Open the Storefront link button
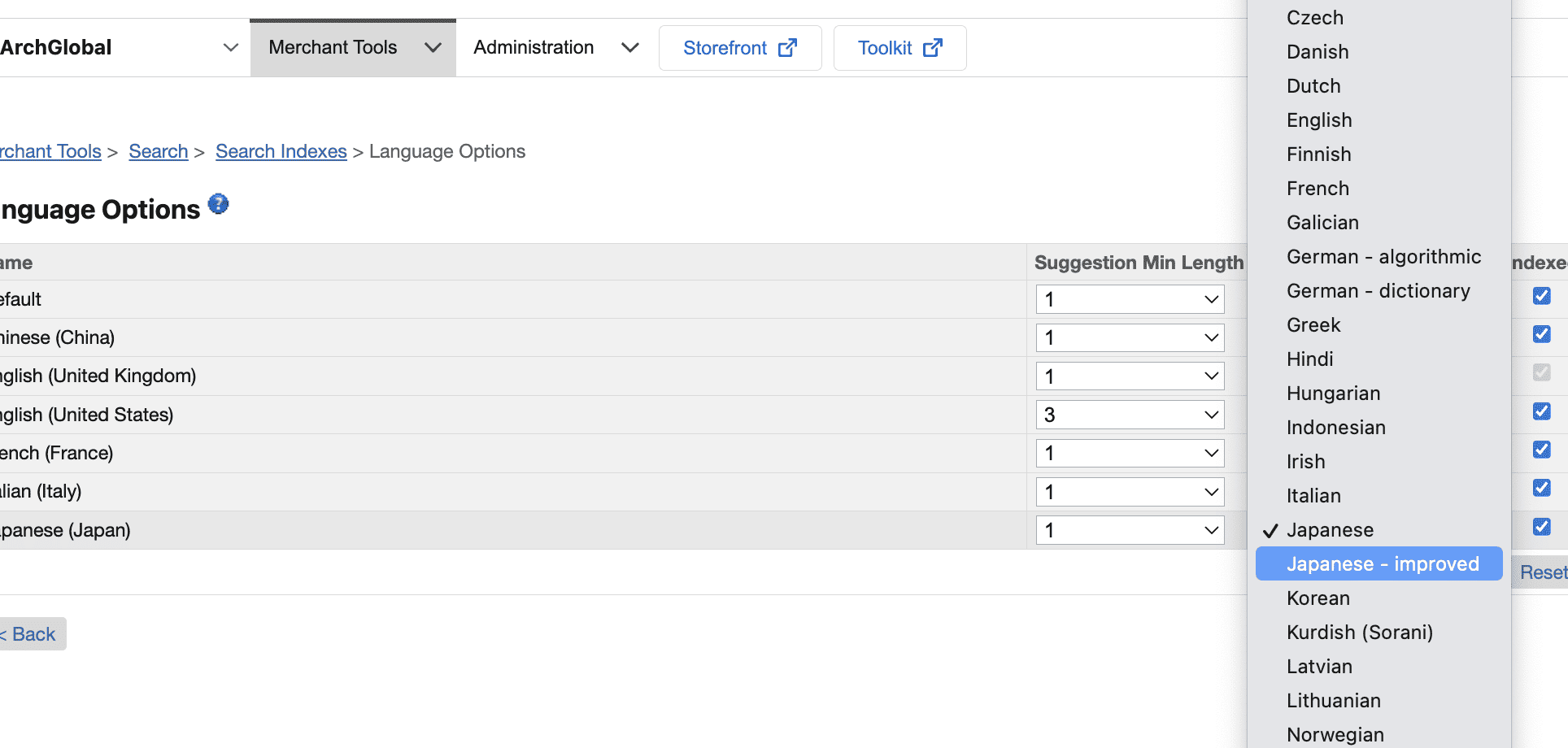1568x748 pixels. click(740, 48)
